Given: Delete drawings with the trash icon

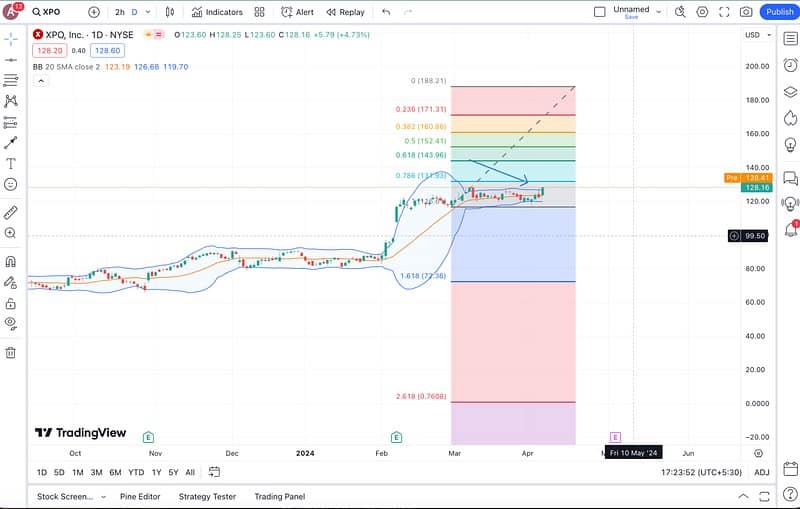Looking at the screenshot, I should [x=11, y=352].
